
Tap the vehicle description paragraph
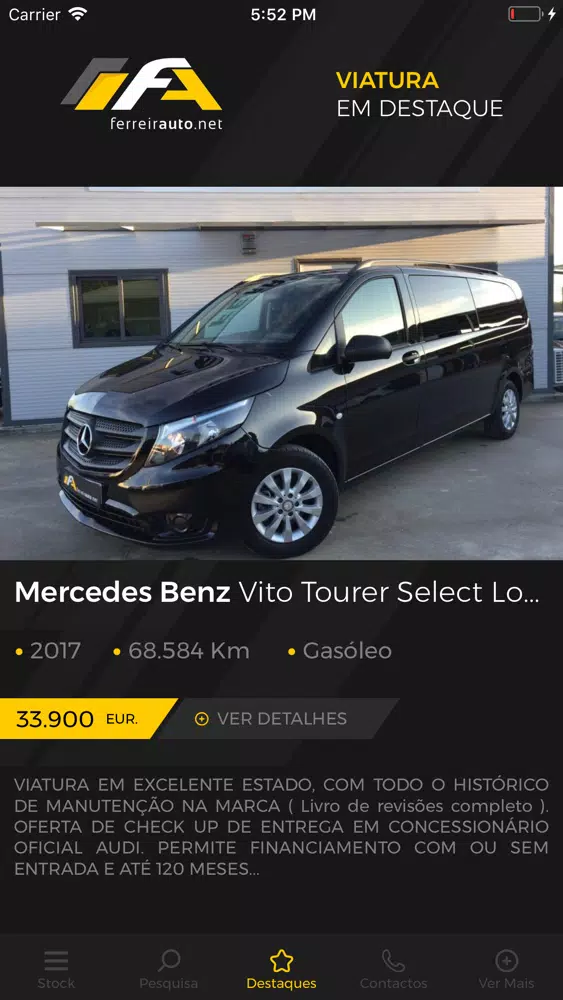(x=281, y=827)
